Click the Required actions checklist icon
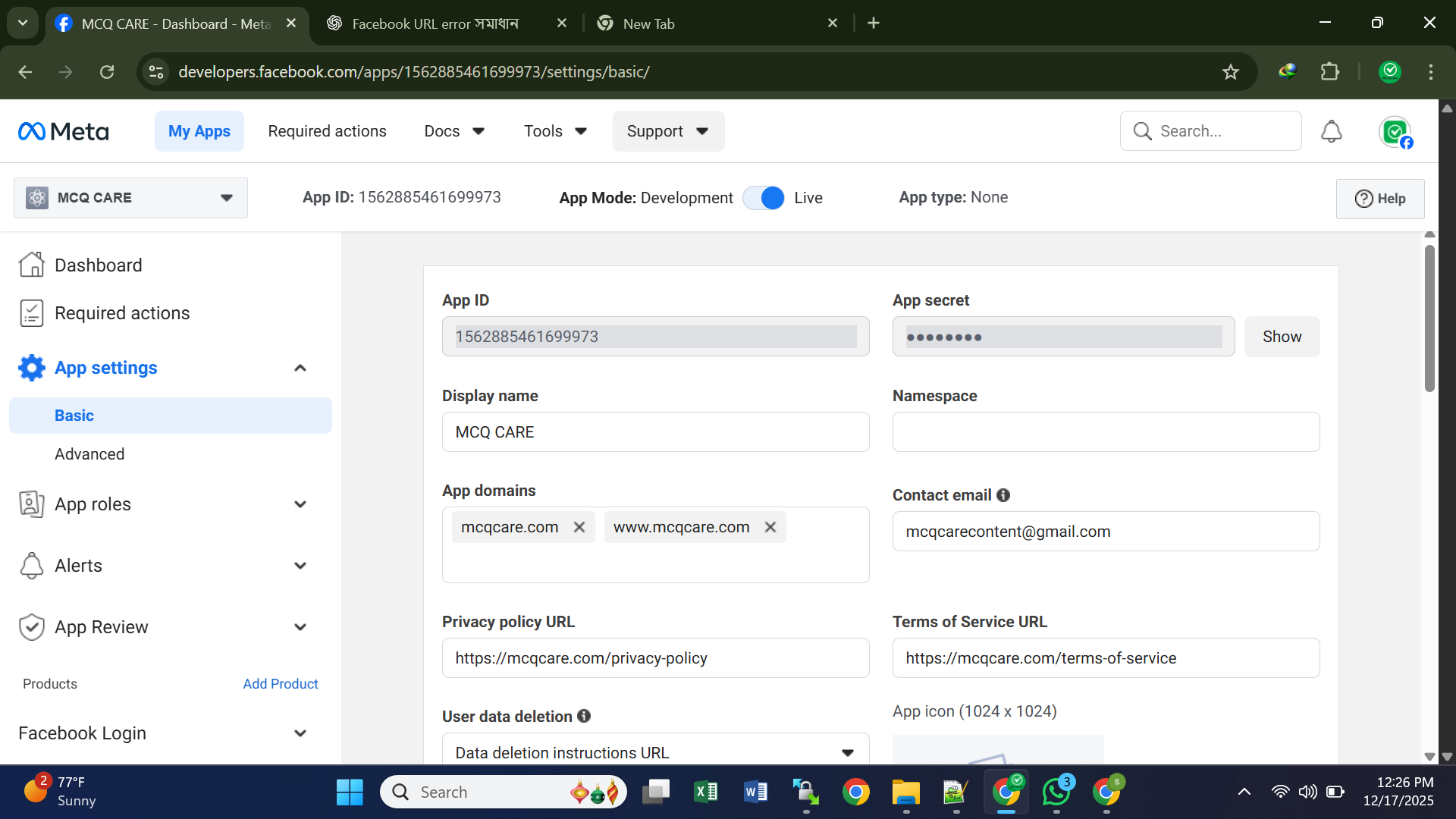Screen dimensions: 1456x819 click(x=32, y=313)
